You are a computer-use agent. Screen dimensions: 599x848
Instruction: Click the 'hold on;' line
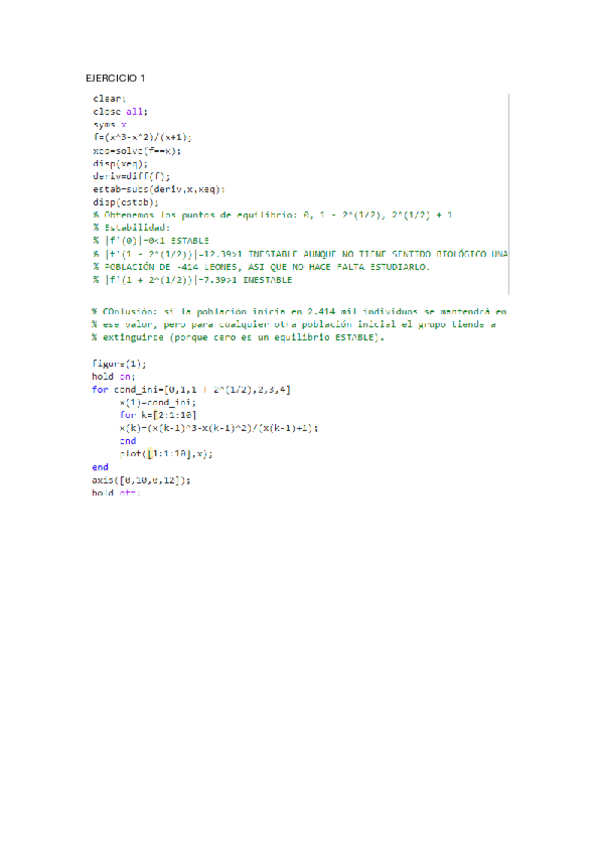pyautogui.click(x=114, y=376)
